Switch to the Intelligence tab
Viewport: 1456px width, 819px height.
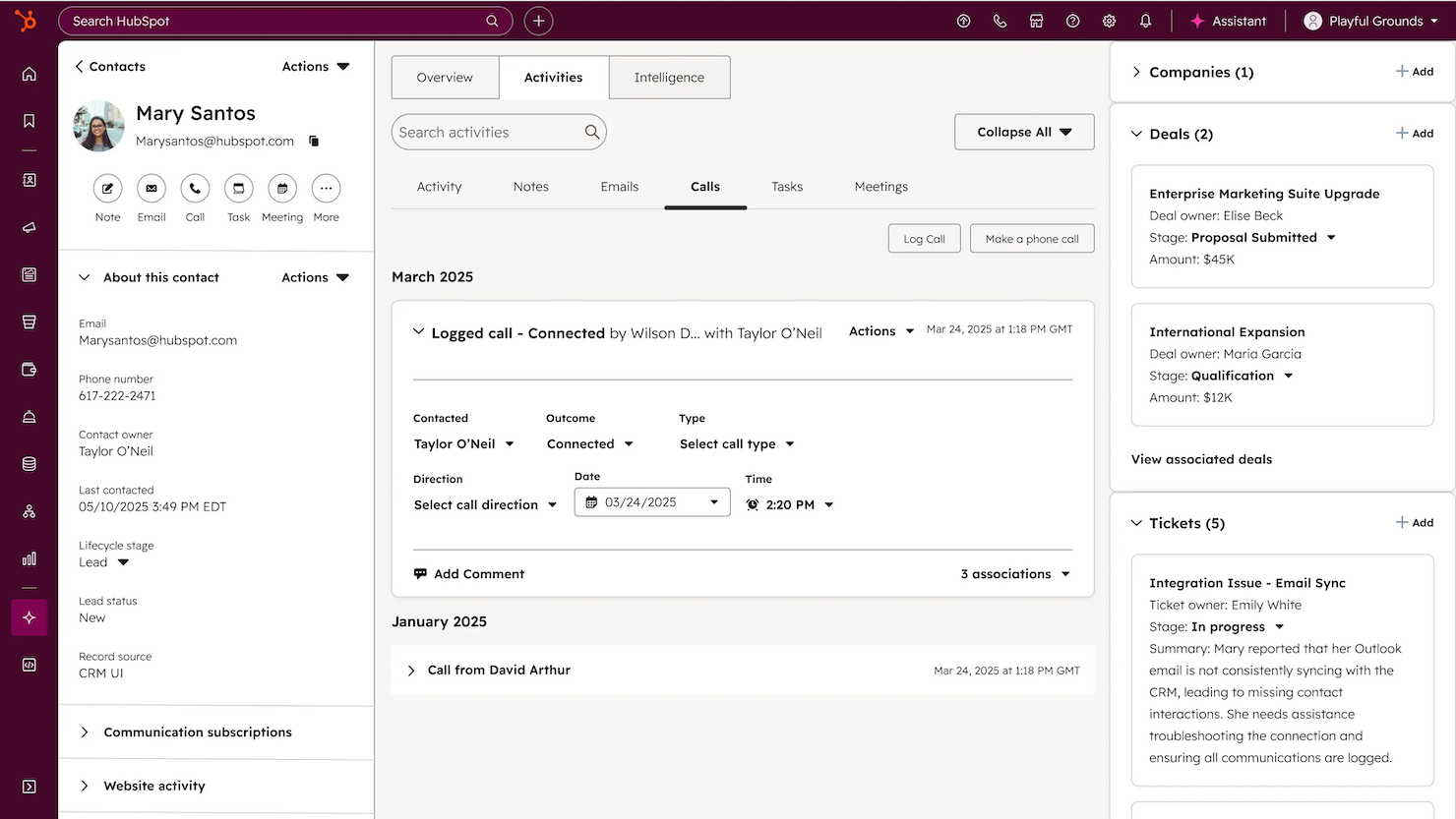[x=669, y=77]
